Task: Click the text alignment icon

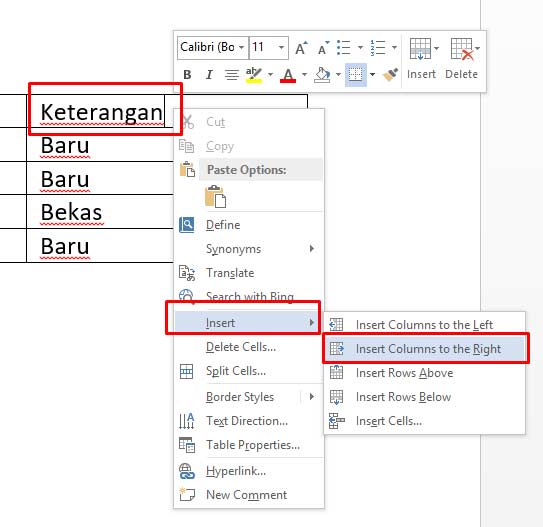Action: click(x=231, y=75)
